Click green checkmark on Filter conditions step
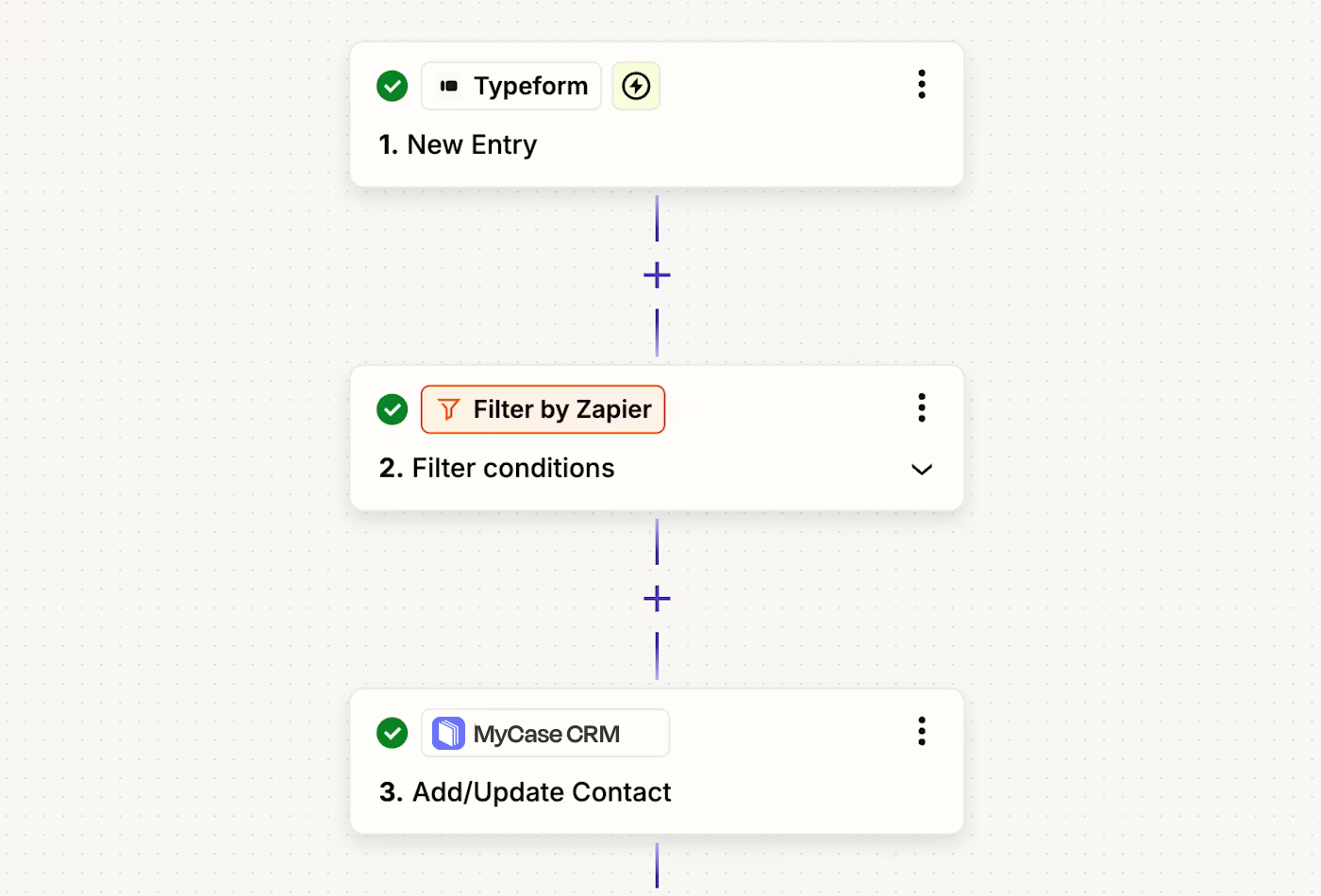The height and width of the screenshot is (896, 1321). [x=392, y=409]
